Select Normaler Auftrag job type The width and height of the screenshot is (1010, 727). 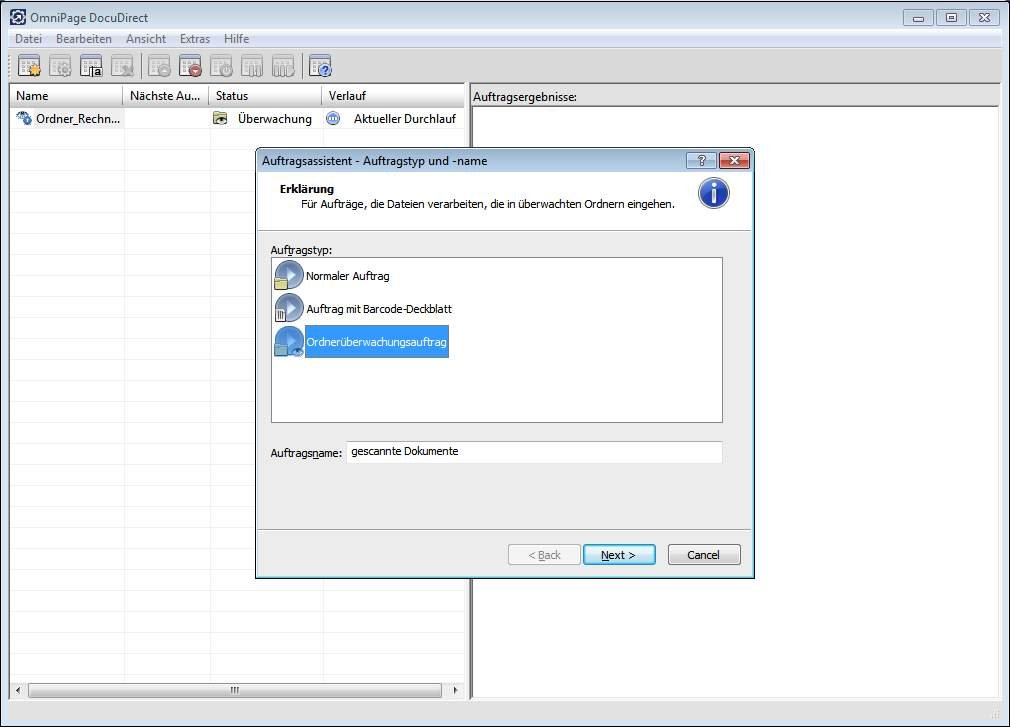(x=348, y=276)
